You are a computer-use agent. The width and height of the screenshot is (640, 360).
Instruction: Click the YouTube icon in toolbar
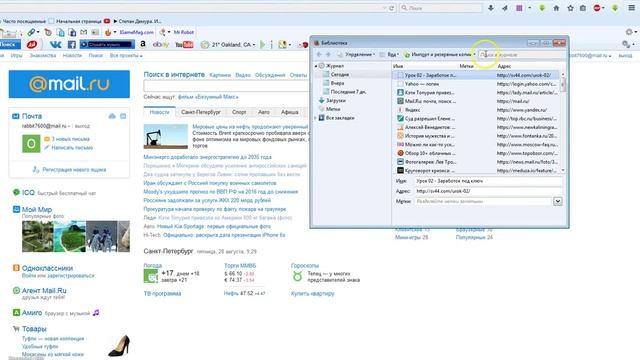click(x=184, y=44)
